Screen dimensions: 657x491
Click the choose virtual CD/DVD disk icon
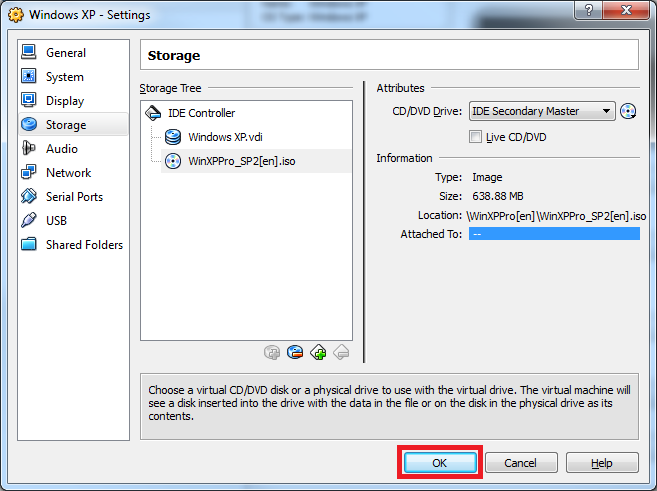click(628, 111)
